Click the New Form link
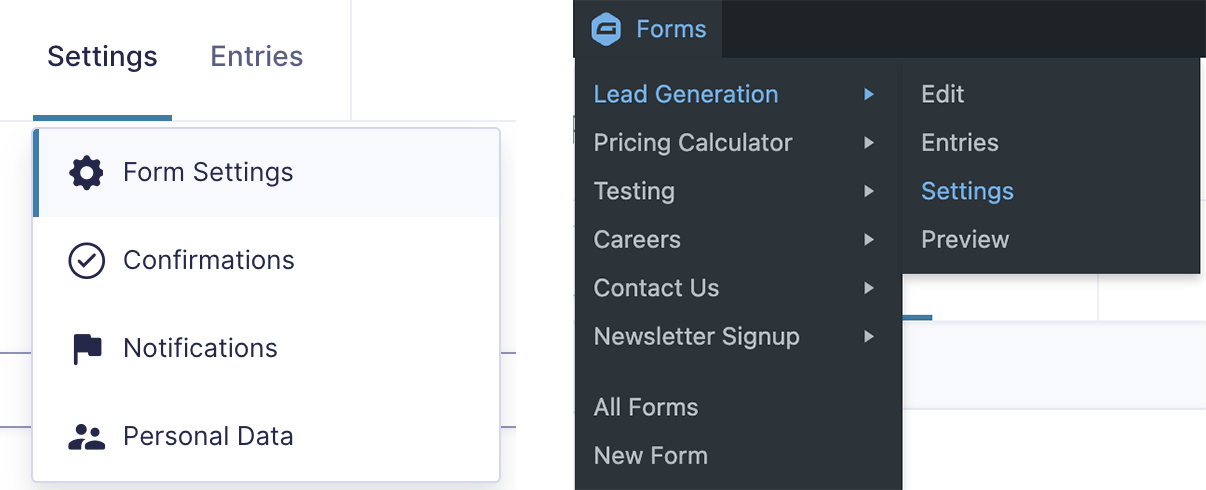Viewport: 1206px width, 490px height. coord(650,456)
